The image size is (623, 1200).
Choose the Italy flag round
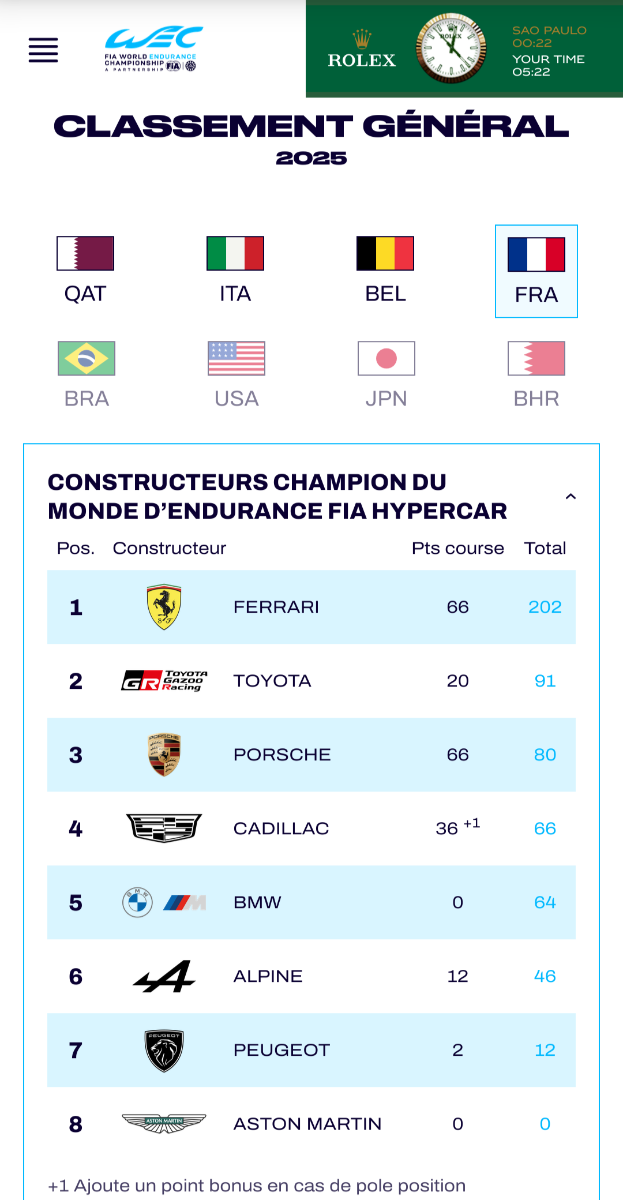pos(235,270)
